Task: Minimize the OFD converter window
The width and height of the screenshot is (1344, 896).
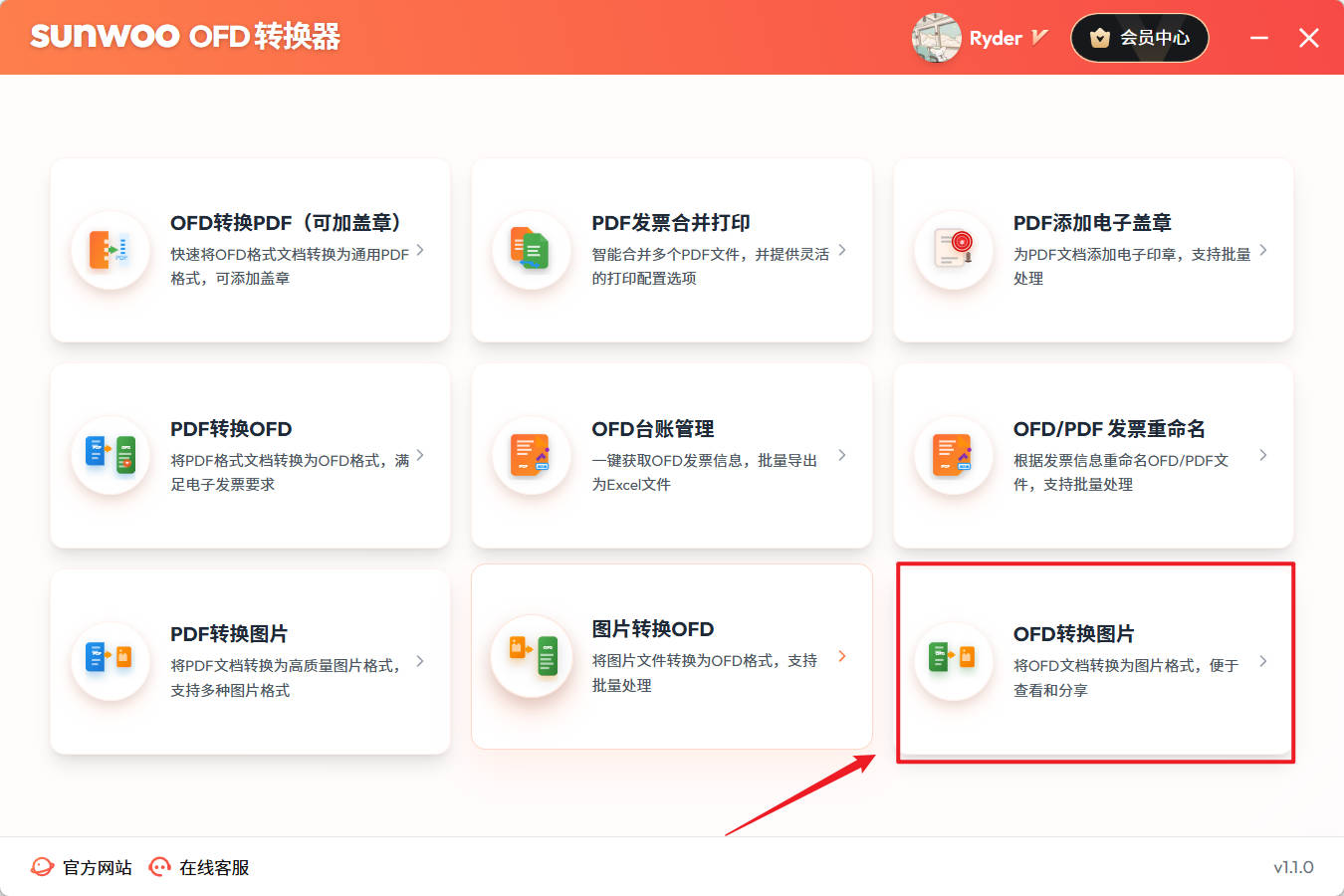Action: point(1259,38)
